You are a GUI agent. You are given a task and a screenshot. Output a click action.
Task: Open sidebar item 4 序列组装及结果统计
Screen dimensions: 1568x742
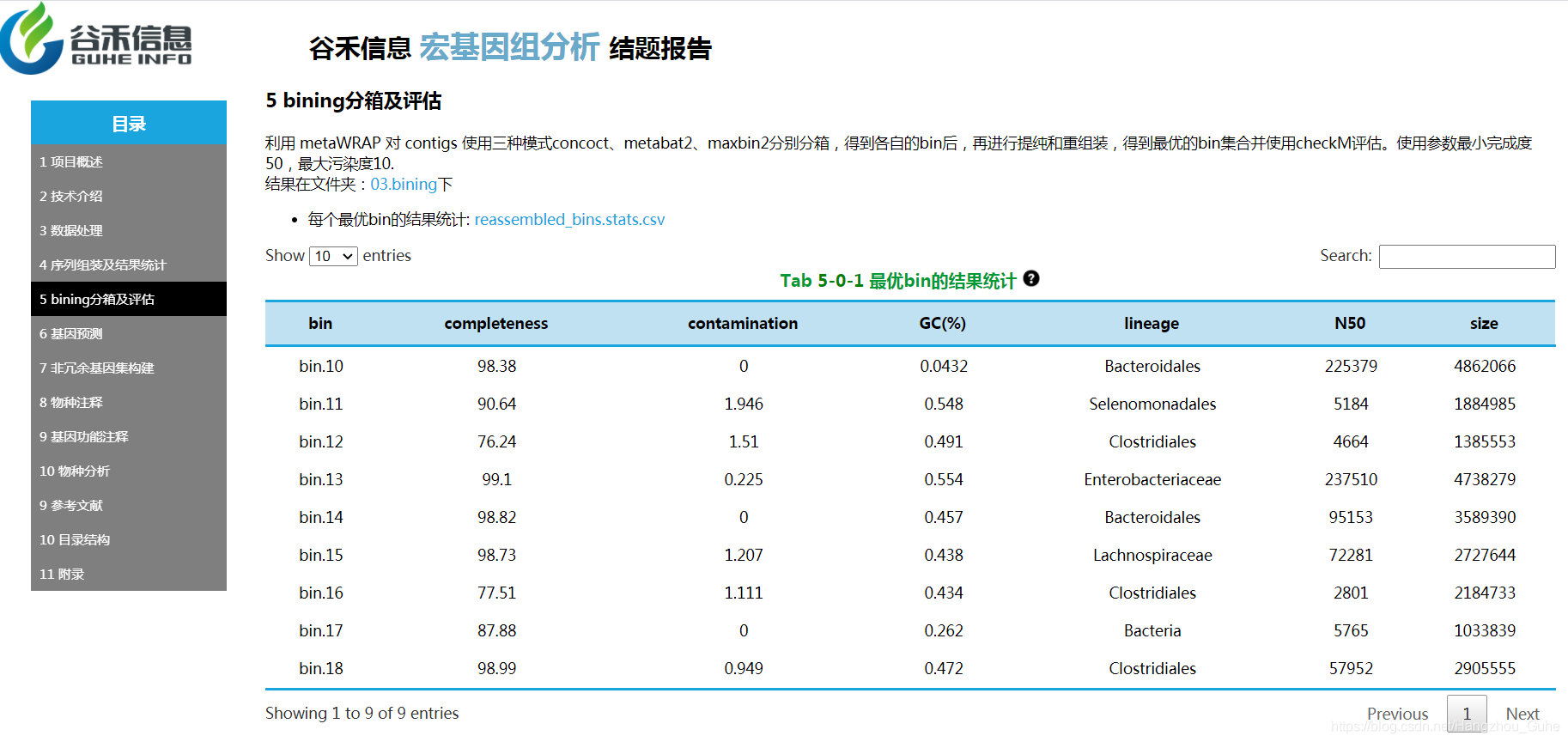coord(129,265)
